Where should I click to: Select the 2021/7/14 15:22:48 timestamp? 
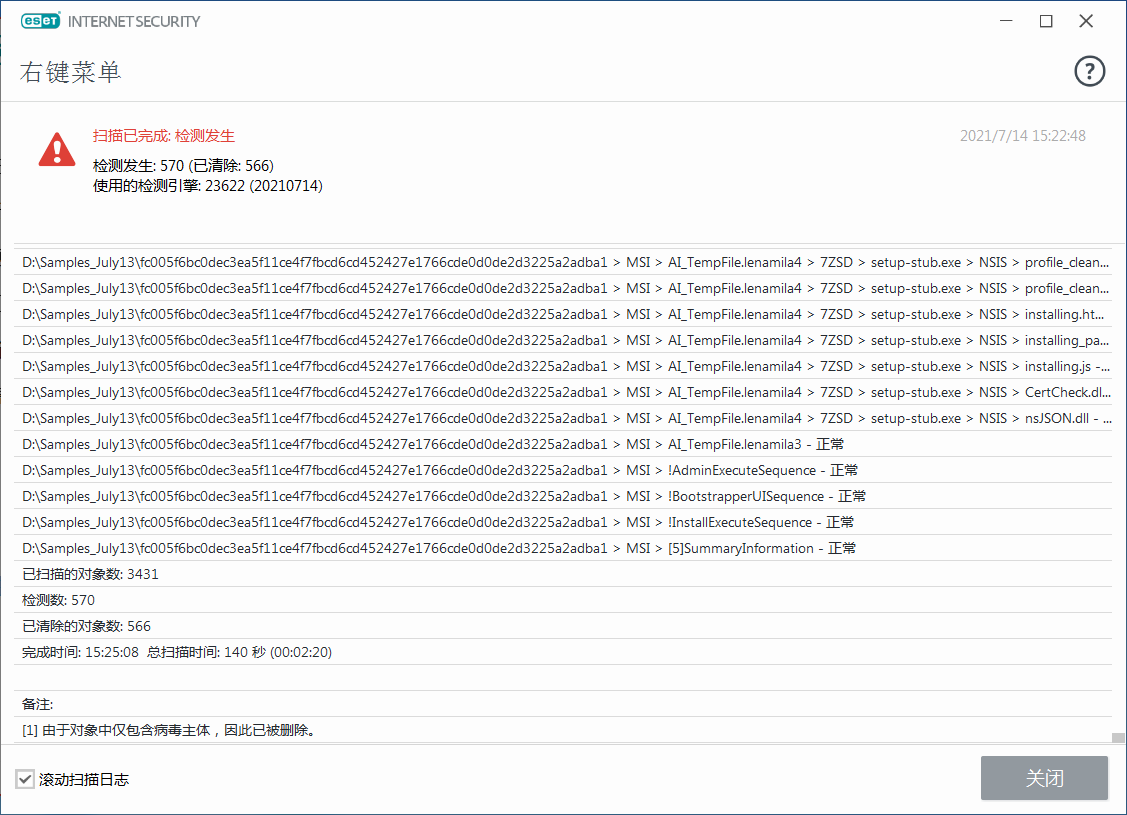click(1023, 136)
